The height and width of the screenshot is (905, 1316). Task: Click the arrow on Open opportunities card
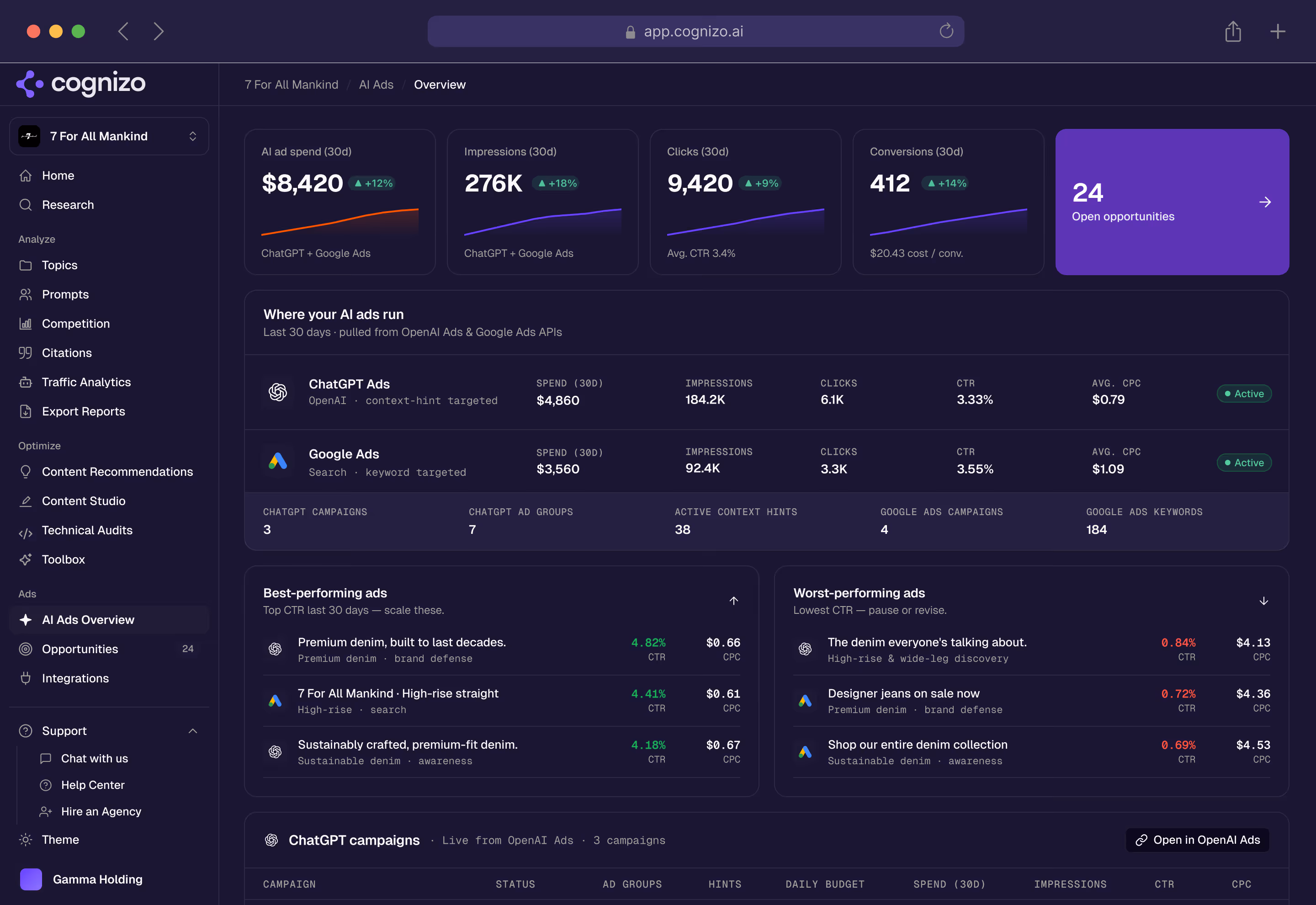pyautogui.click(x=1265, y=202)
